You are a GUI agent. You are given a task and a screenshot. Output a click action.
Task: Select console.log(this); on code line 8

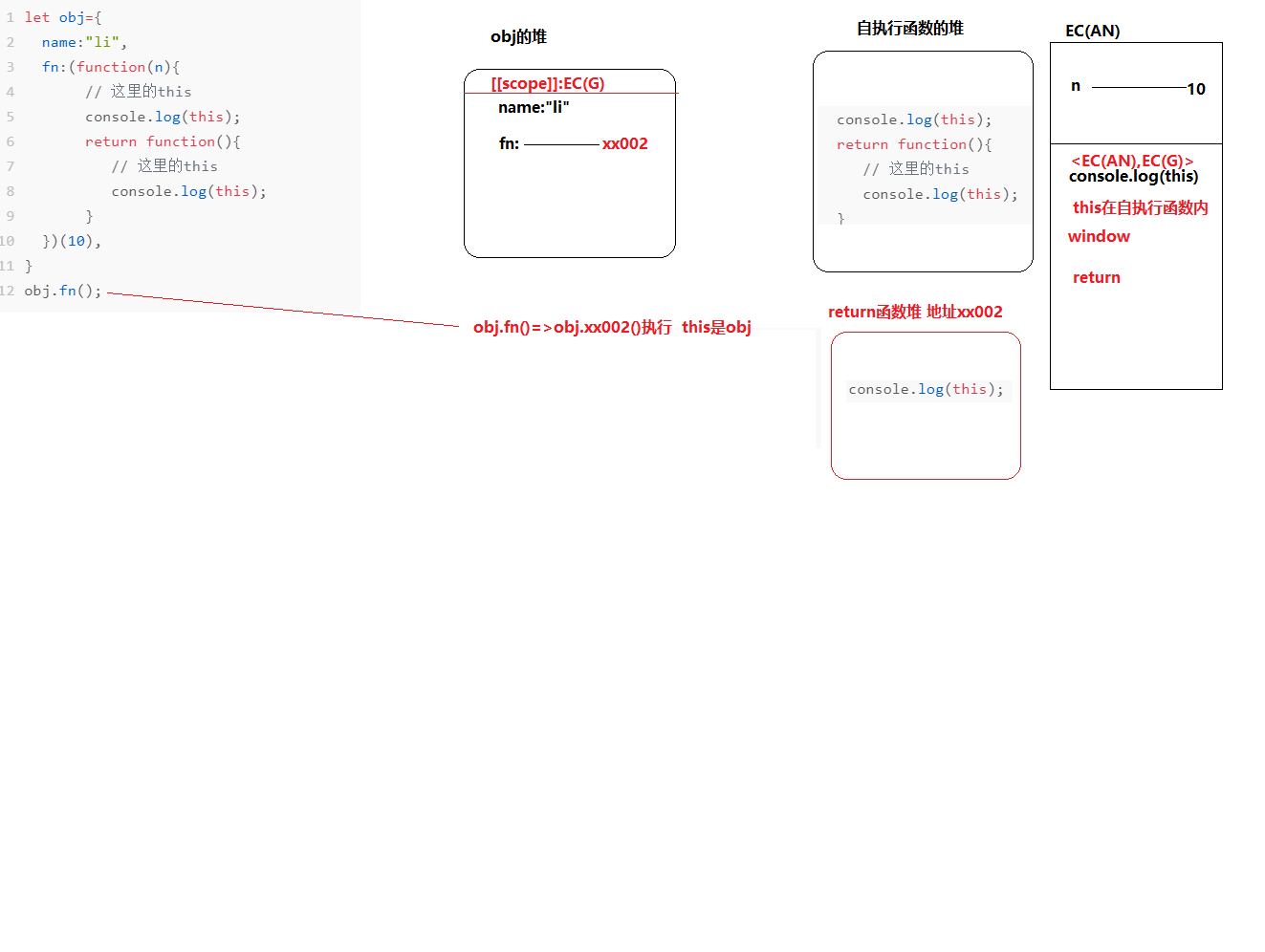click(x=188, y=191)
